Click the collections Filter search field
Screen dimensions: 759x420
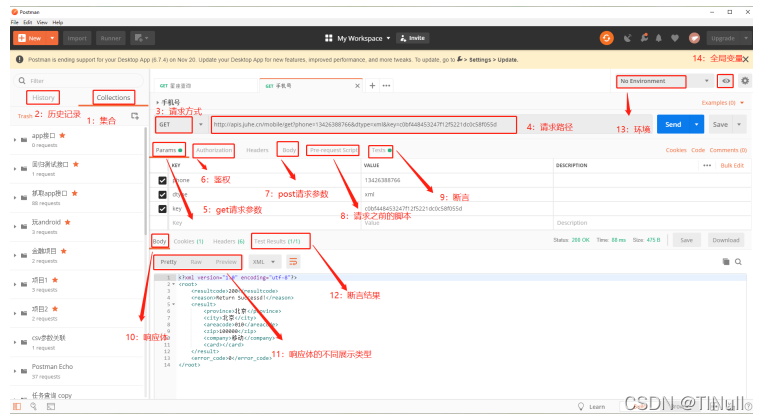[x=79, y=81]
